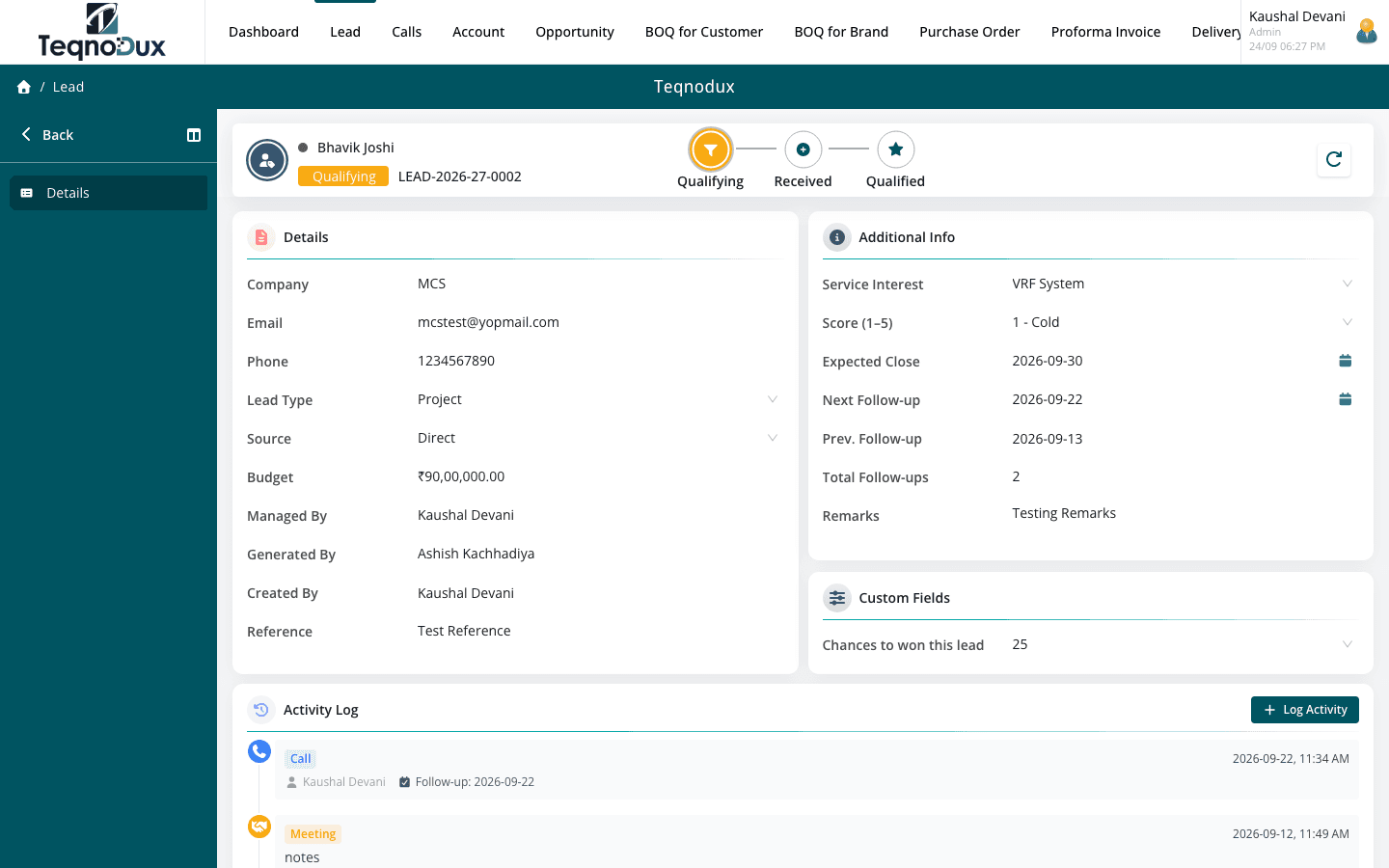Click the Kaushal Devani Admin profile name
This screenshot has width=1389, height=868.
coord(1296,16)
